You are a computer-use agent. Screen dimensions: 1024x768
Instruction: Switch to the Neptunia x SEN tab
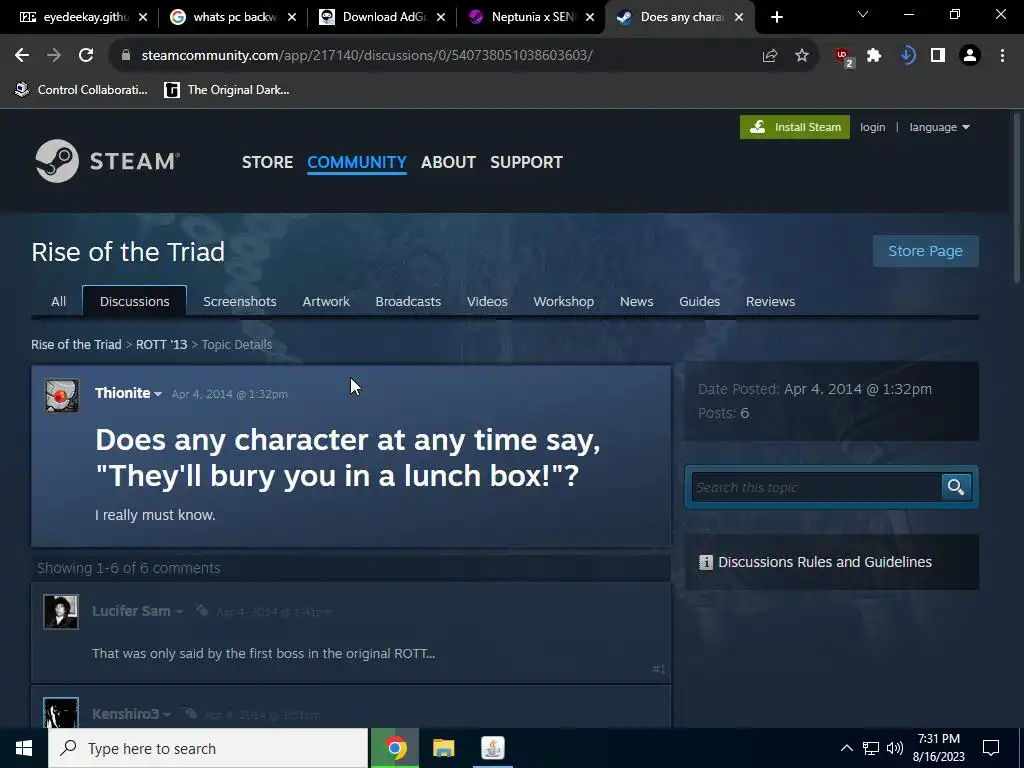pos(522,17)
